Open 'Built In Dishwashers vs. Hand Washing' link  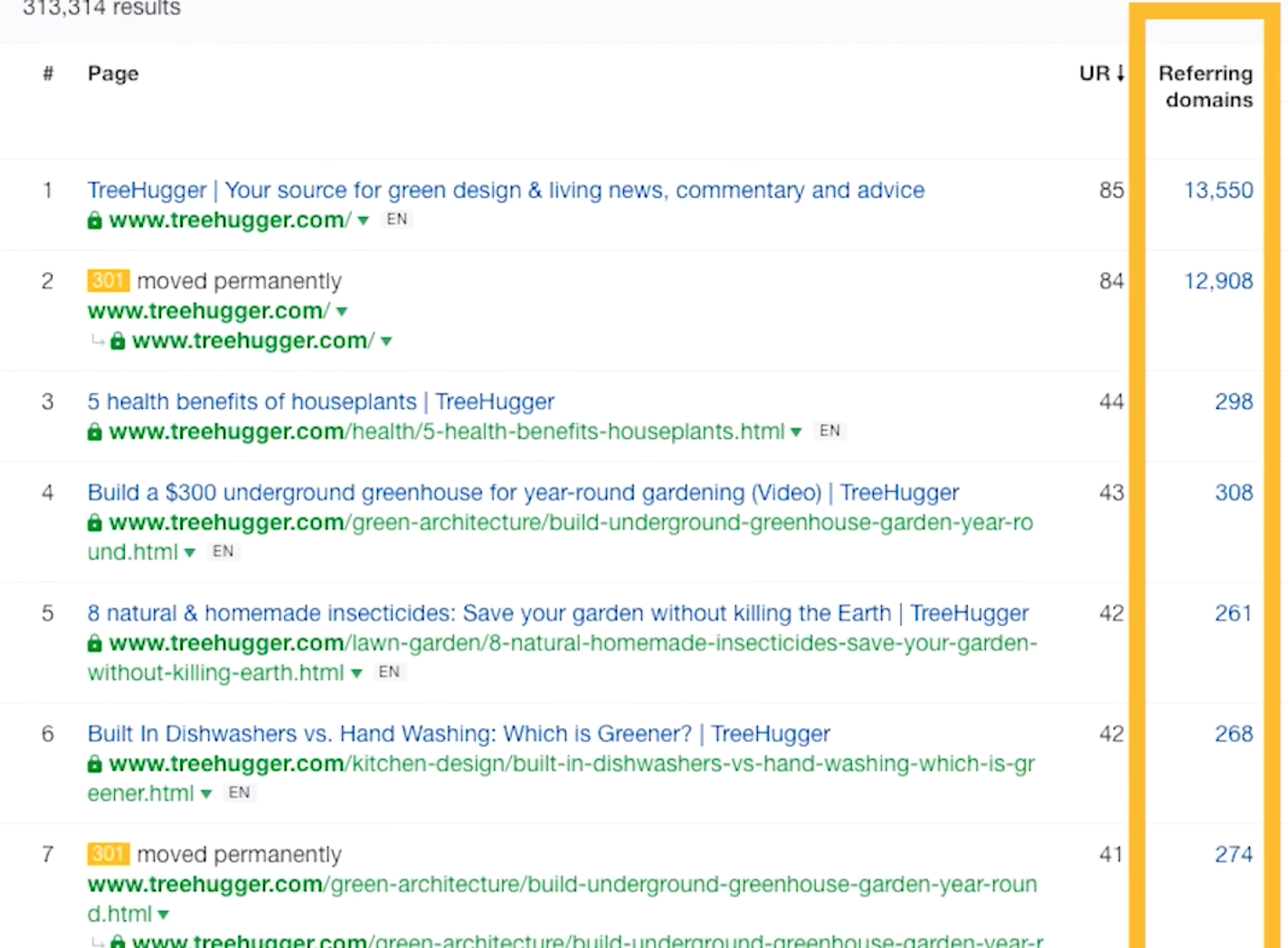pyautogui.click(x=459, y=734)
